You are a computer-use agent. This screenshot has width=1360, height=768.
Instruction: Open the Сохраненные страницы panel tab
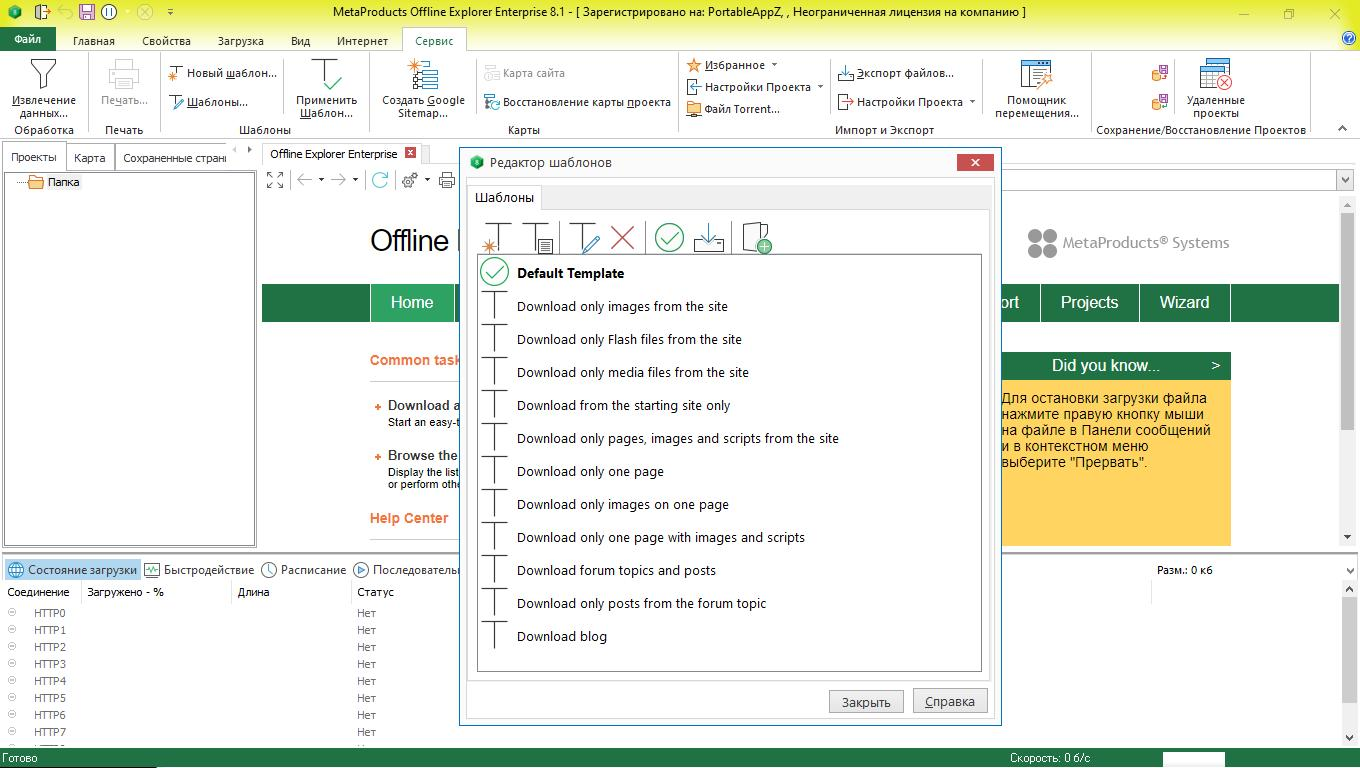[174, 158]
